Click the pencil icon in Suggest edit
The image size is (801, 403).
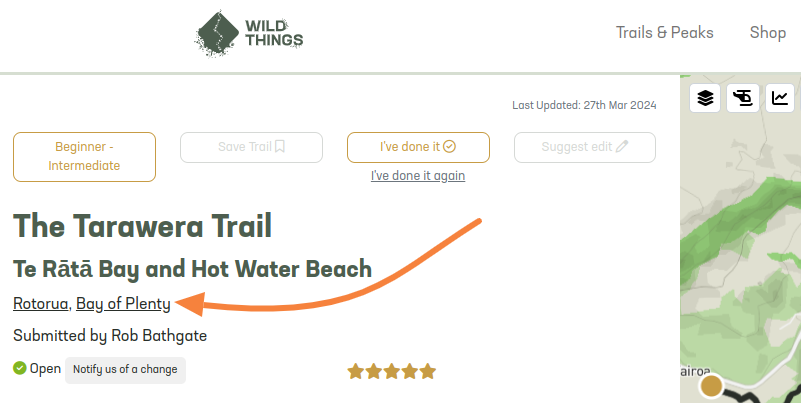pyautogui.click(x=622, y=147)
